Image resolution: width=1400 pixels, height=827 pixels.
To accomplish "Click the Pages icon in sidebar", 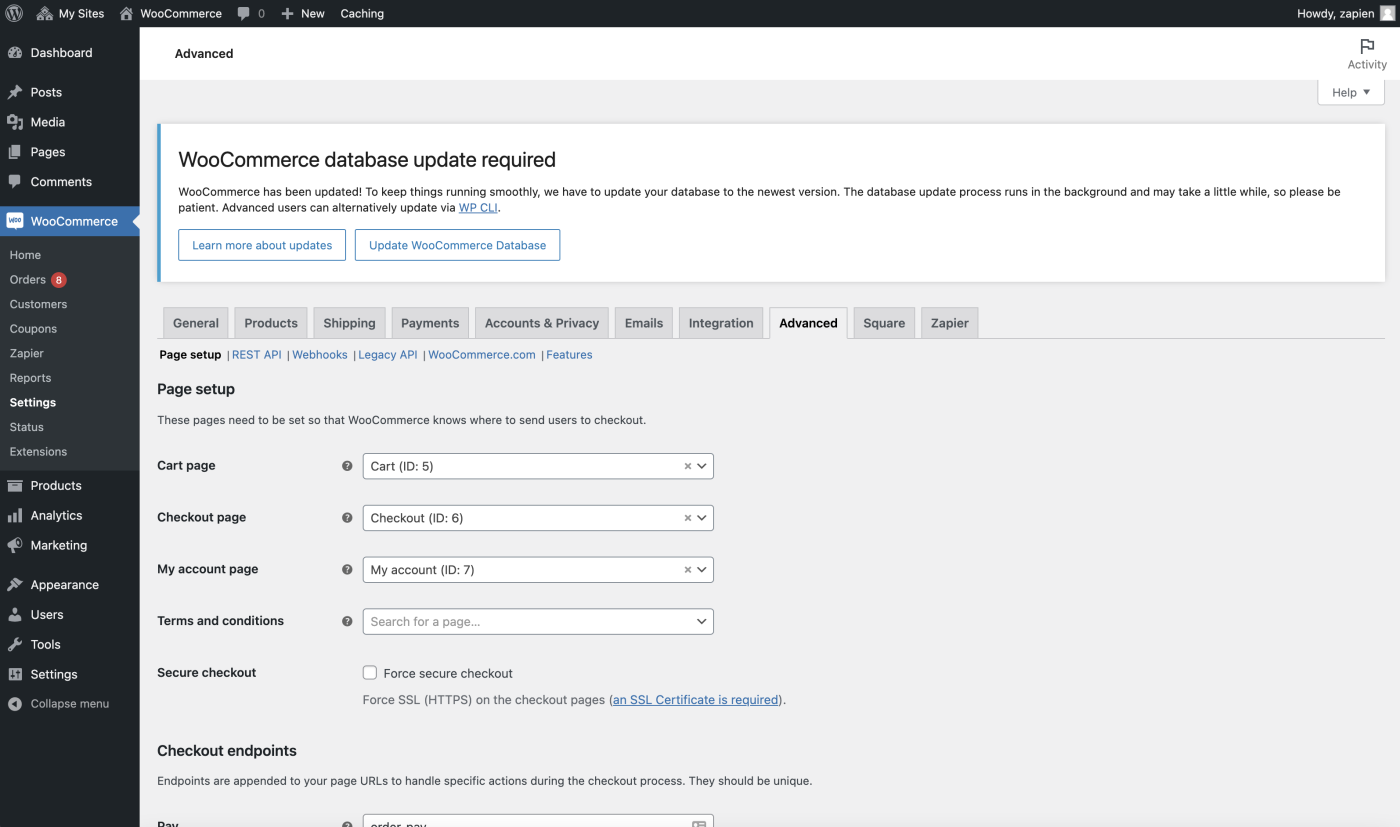I will click(x=15, y=152).
